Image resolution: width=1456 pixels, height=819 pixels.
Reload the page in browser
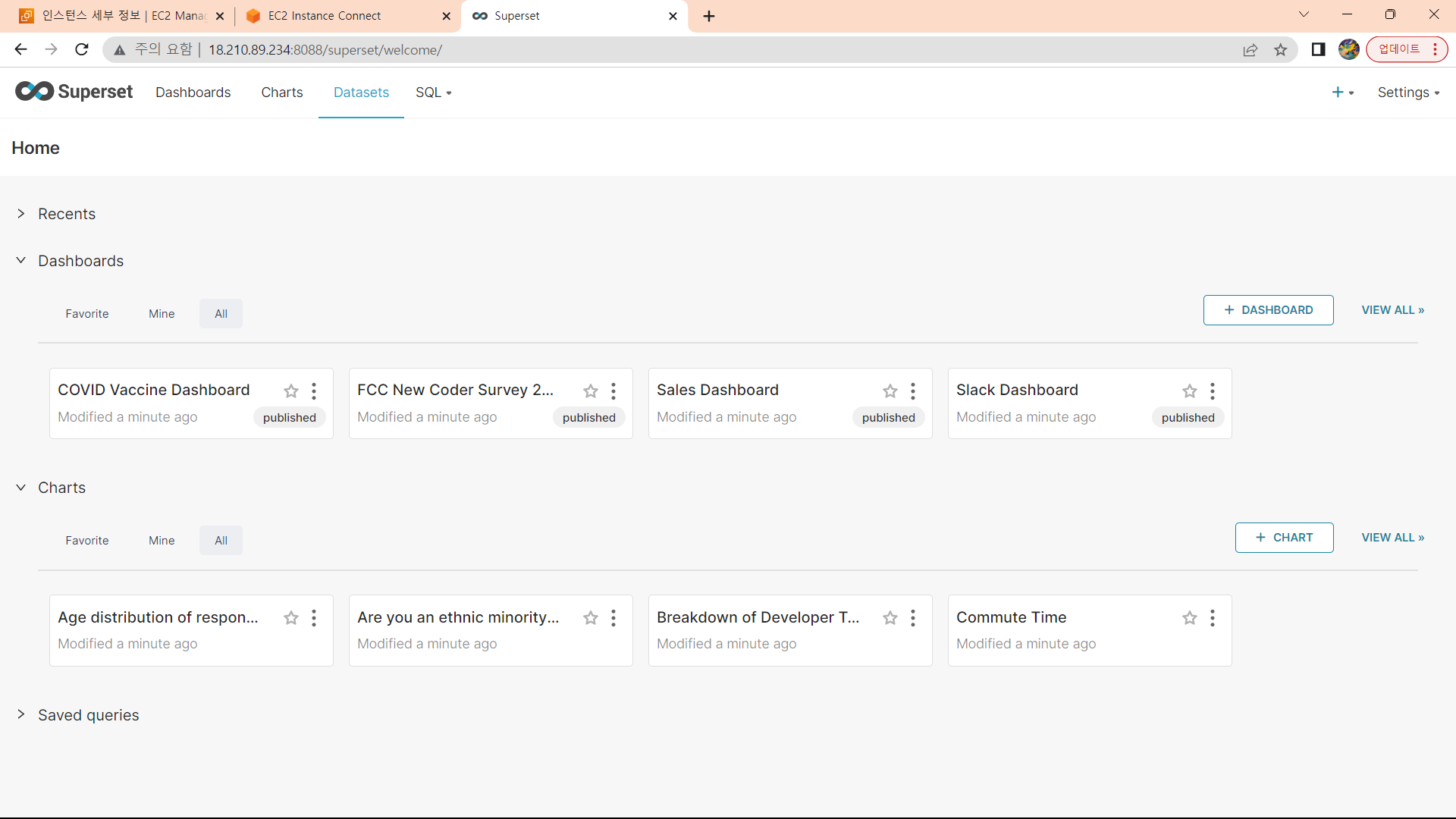coord(82,50)
